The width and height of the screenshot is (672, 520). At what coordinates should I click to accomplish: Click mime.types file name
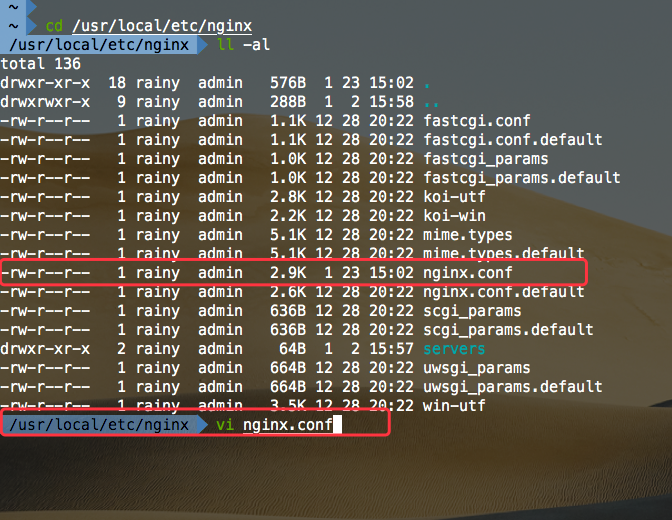point(468,235)
